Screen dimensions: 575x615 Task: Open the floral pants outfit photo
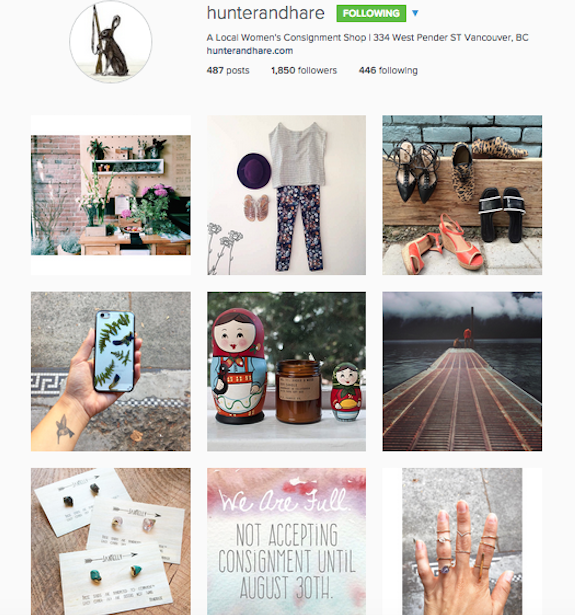(286, 195)
